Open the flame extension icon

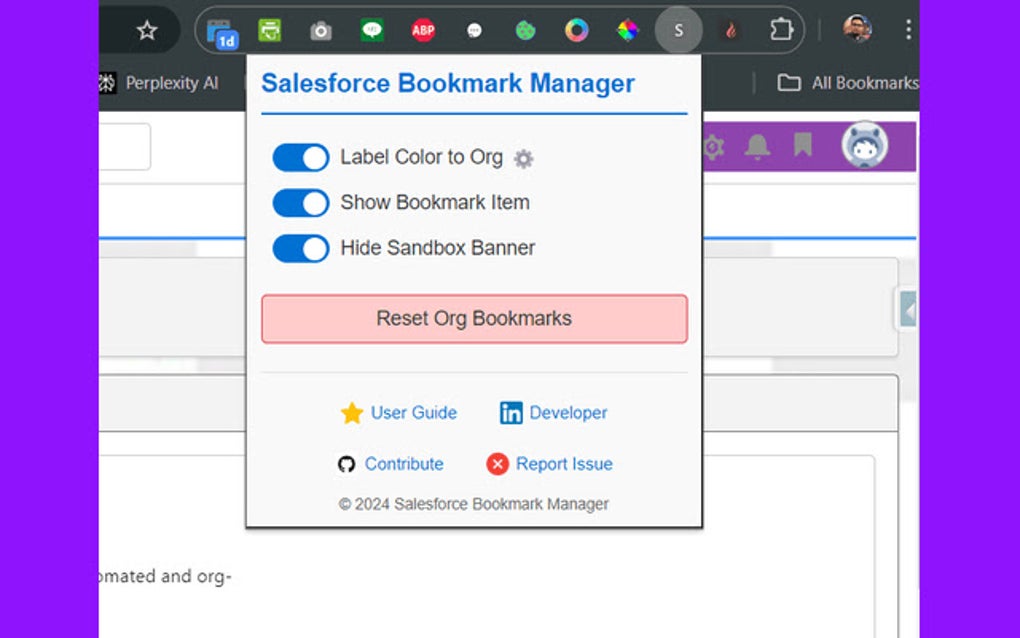(731, 30)
